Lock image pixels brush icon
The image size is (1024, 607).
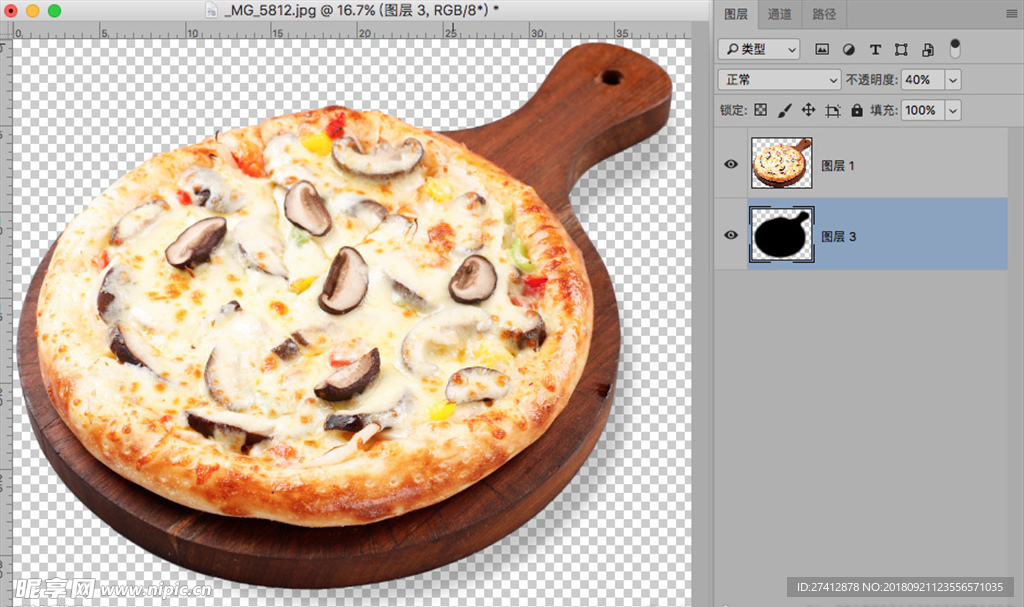785,110
